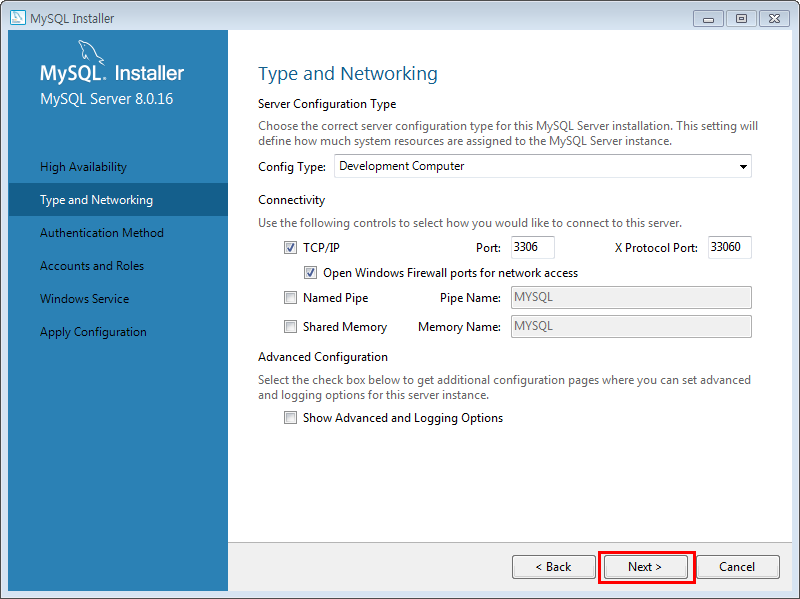The height and width of the screenshot is (599, 800).
Task: Click the Type and Networking heading
Action: pyautogui.click(x=347, y=74)
